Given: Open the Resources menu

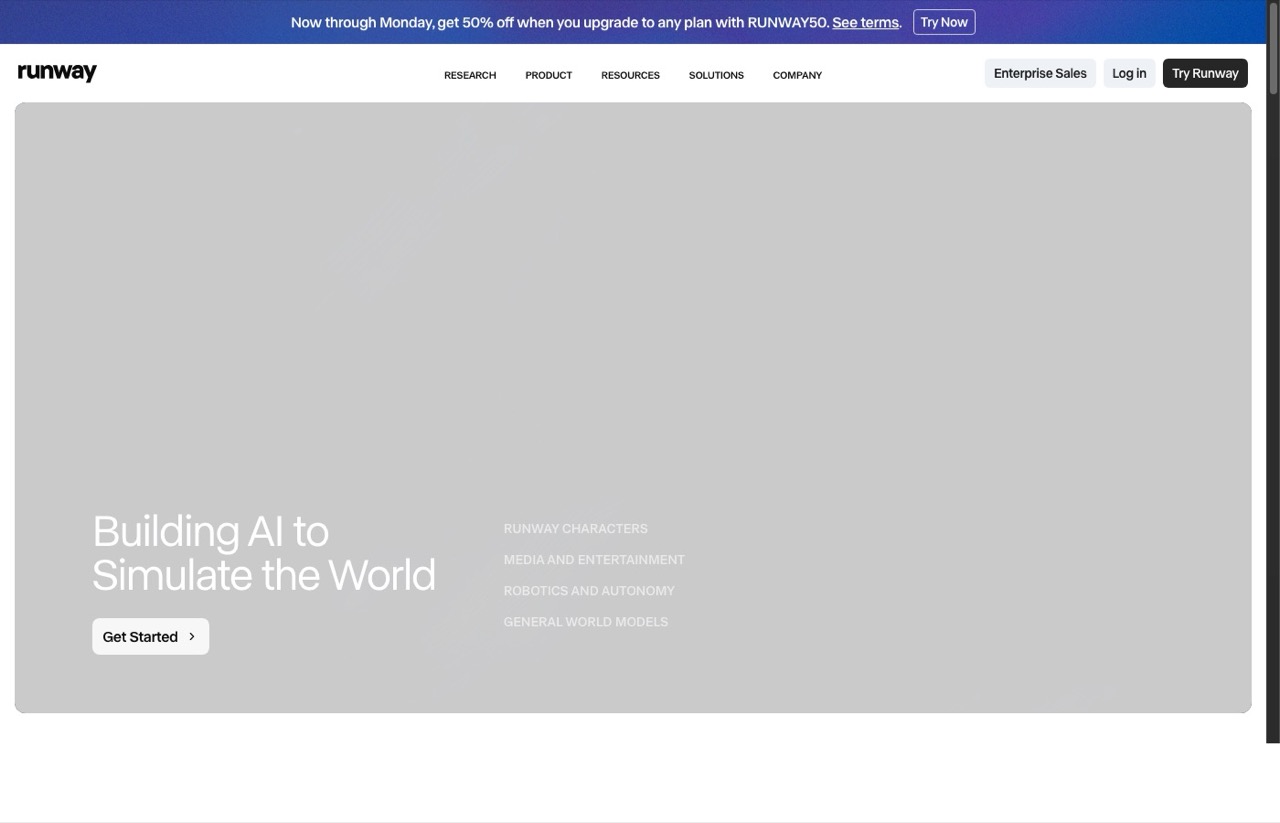Looking at the screenshot, I should [x=630, y=75].
